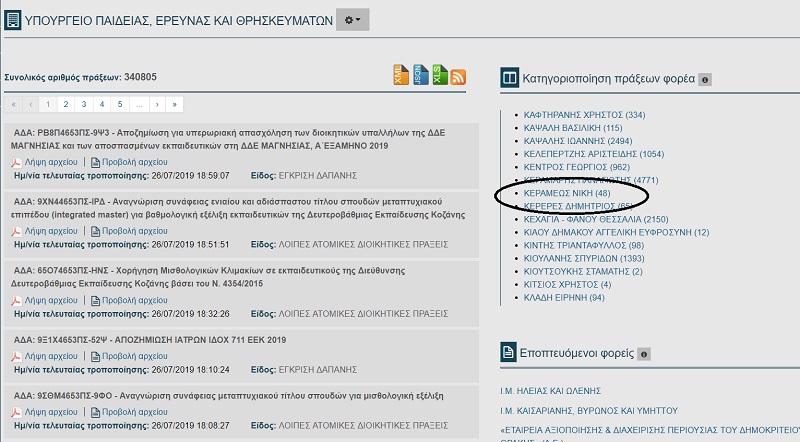
Task: Jump to last page with double arrow
Action: [176, 103]
